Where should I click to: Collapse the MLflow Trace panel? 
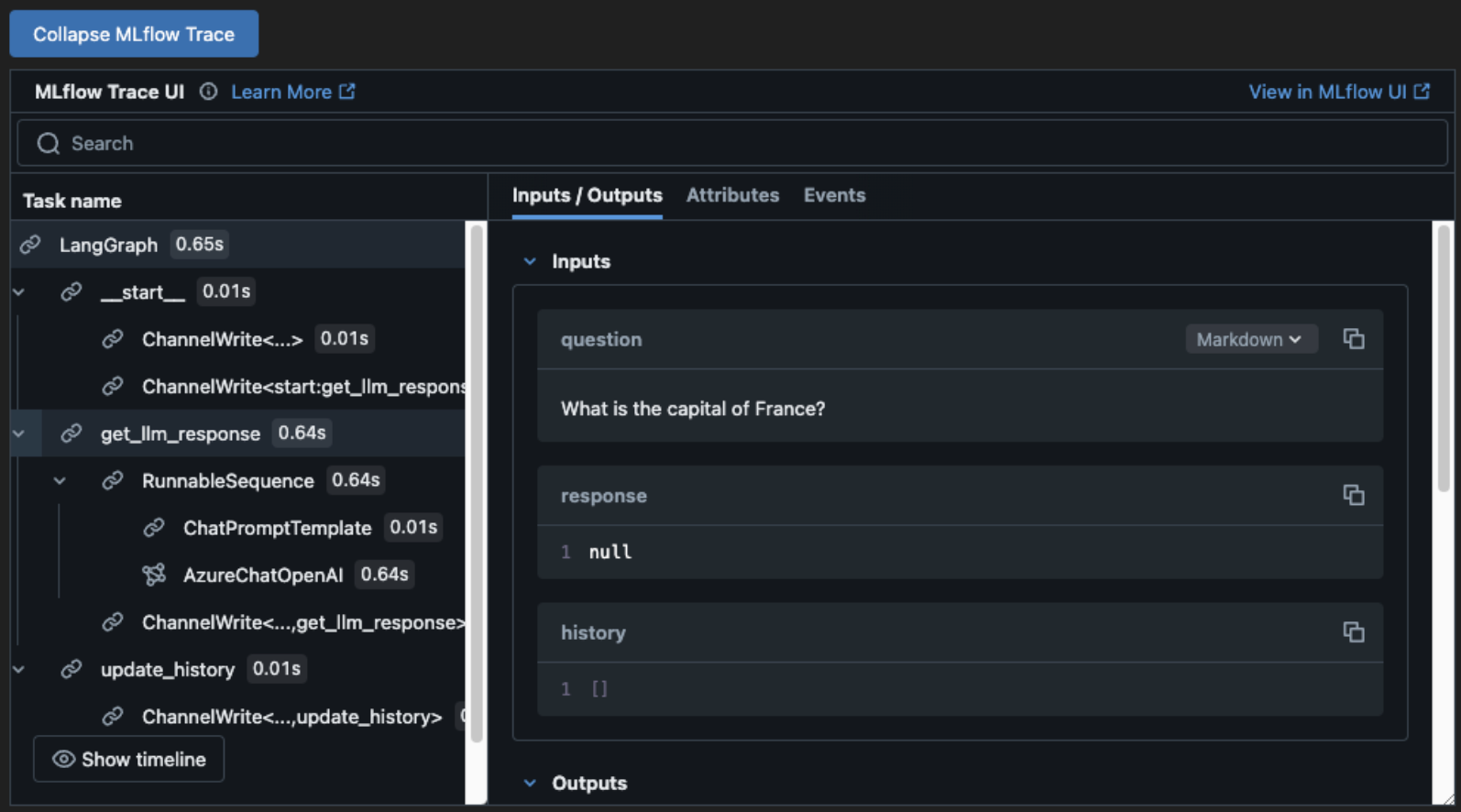click(x=134, y=34)
